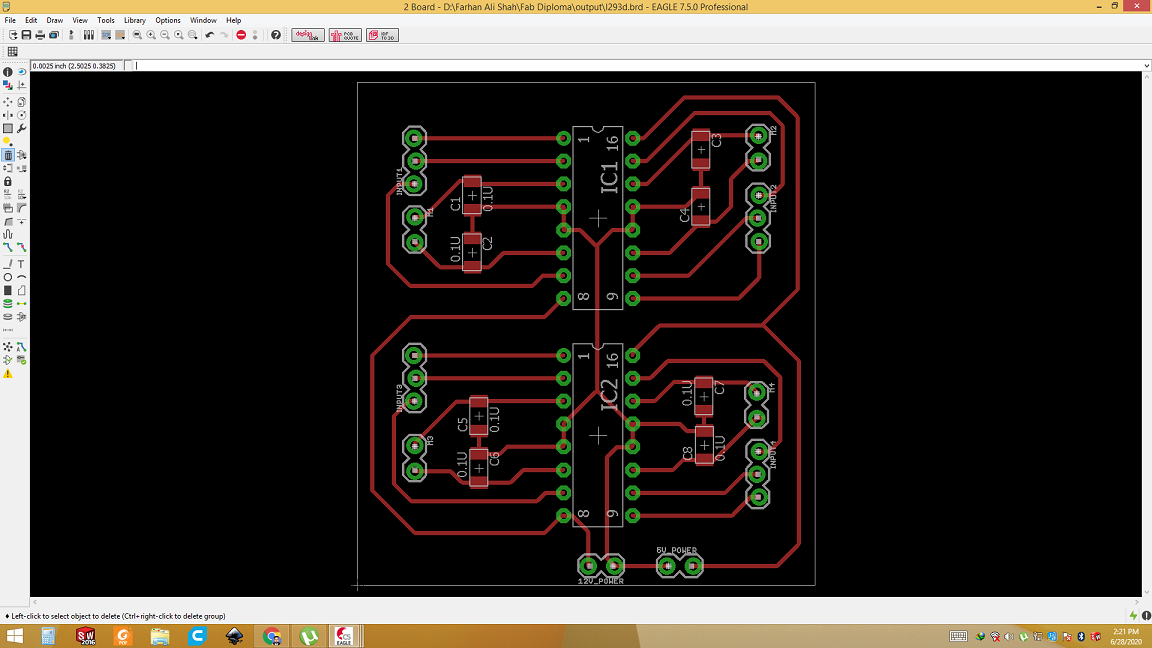
Task: Select the Group tool
Action: click(x=7, y=129)
